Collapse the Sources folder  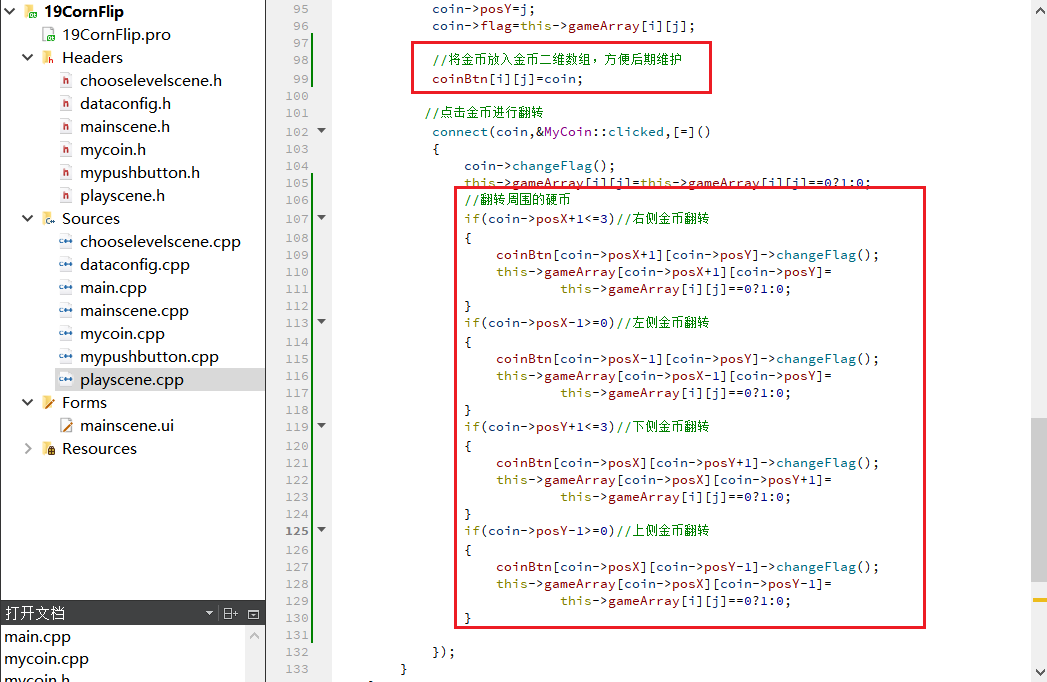coord(27,218)
